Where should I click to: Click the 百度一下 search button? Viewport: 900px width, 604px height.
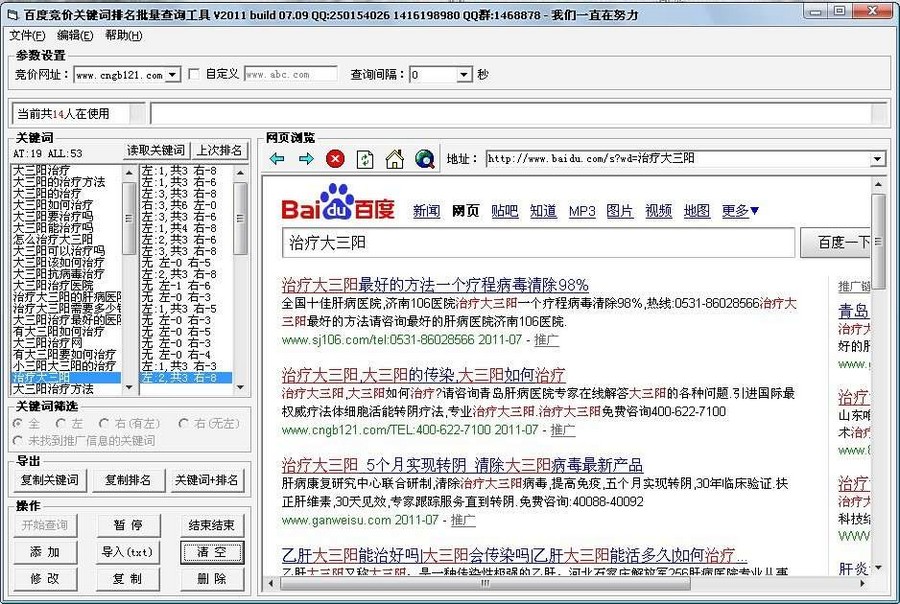pos(836,242)
